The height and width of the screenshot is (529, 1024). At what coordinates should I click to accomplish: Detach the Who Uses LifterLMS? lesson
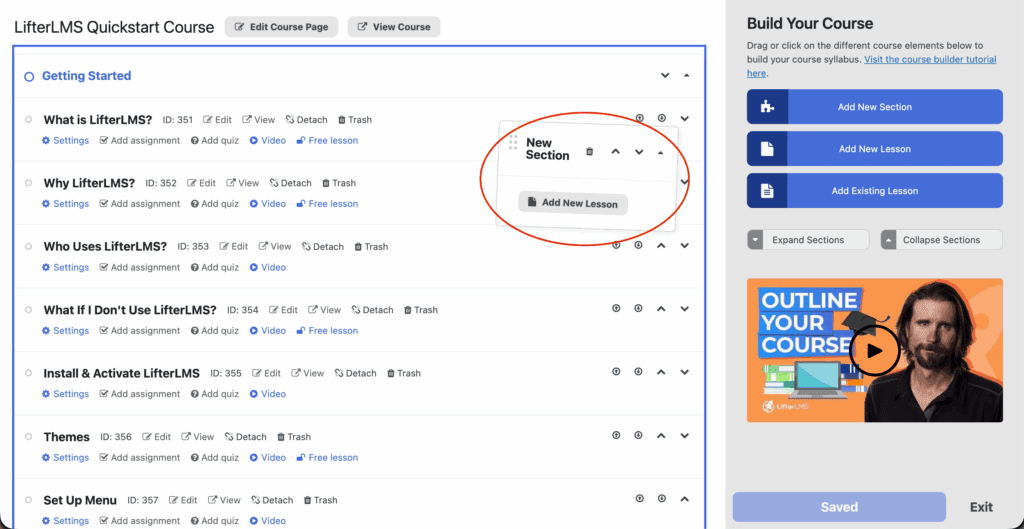(323, 246)
